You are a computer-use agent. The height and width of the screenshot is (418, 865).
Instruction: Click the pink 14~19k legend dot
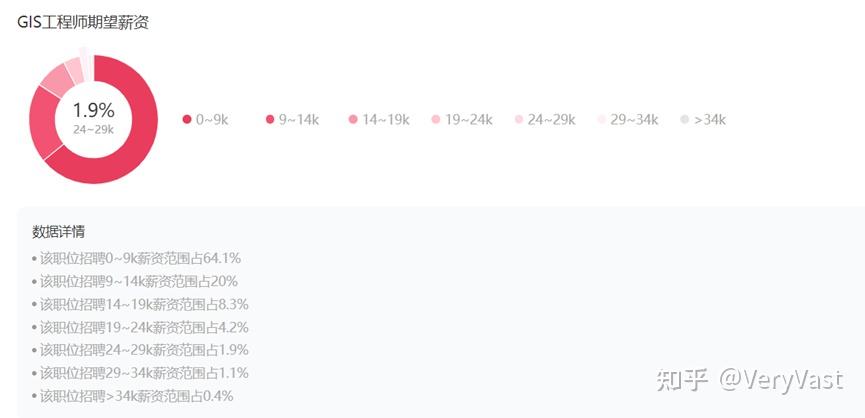(353, 120)
